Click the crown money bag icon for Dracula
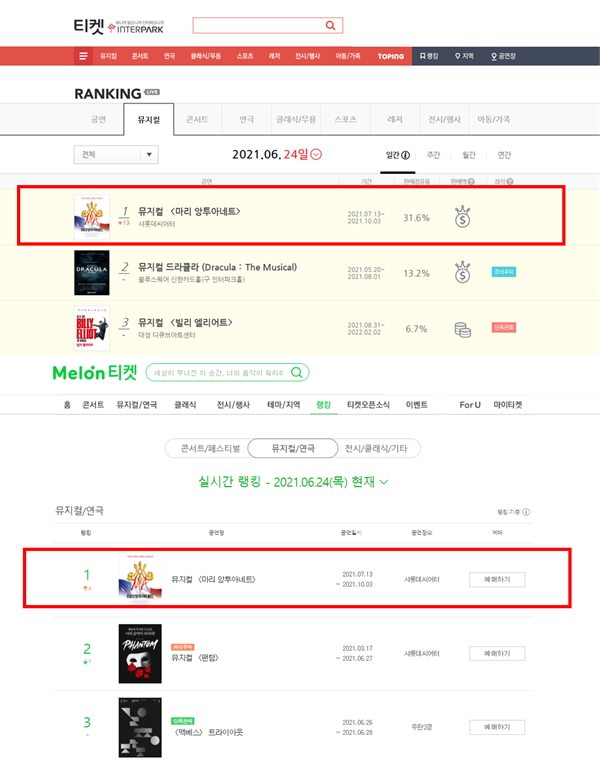600x761 pixels. [x=463, y=272]
